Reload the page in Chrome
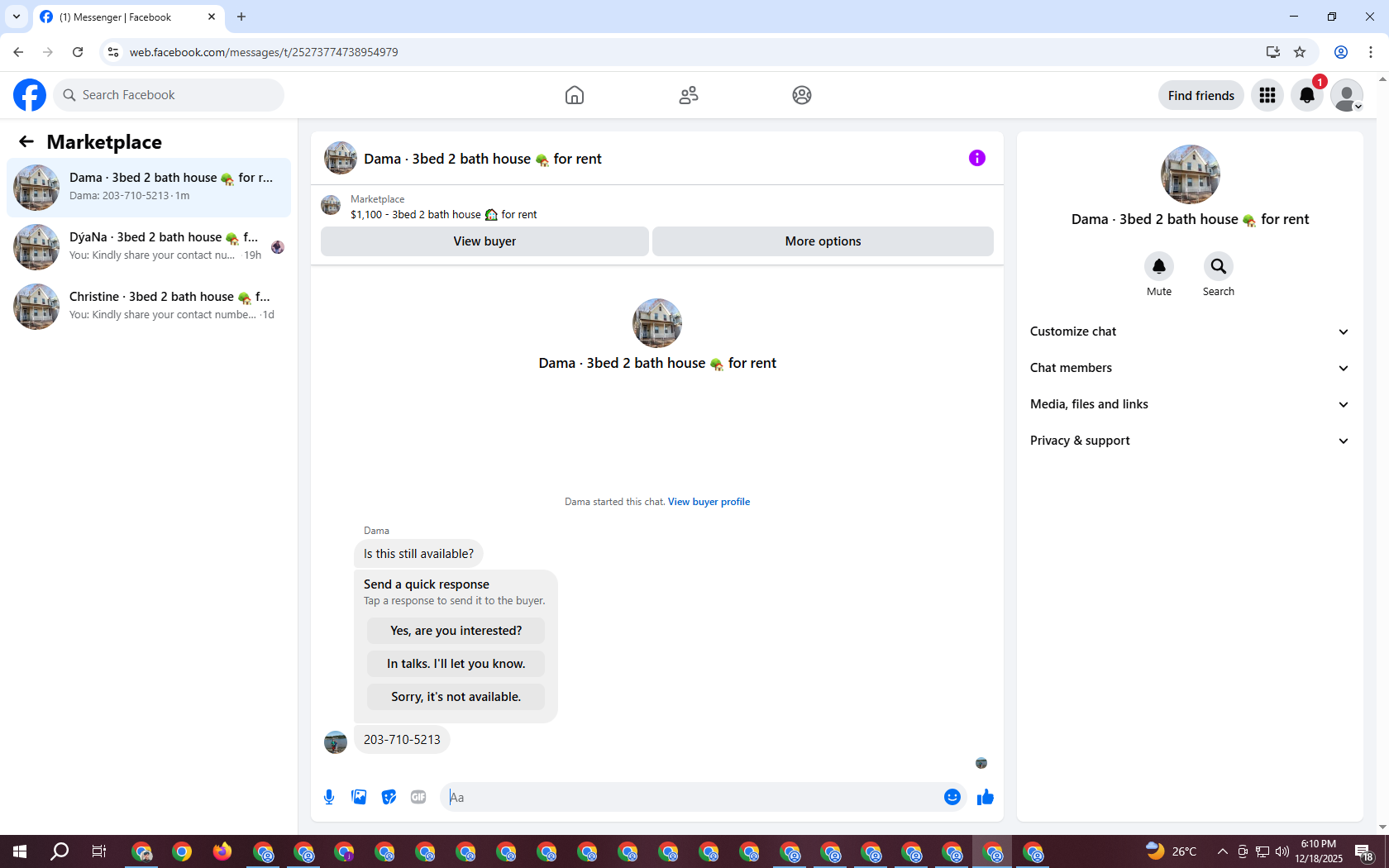 [78, 52]
